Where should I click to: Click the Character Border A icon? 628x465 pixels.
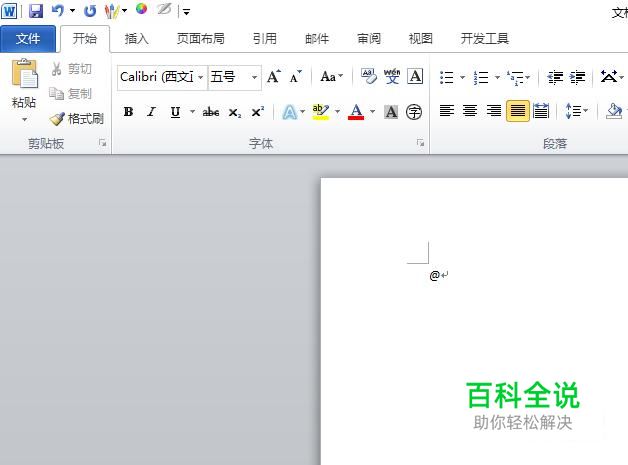[x=415, y=76]
